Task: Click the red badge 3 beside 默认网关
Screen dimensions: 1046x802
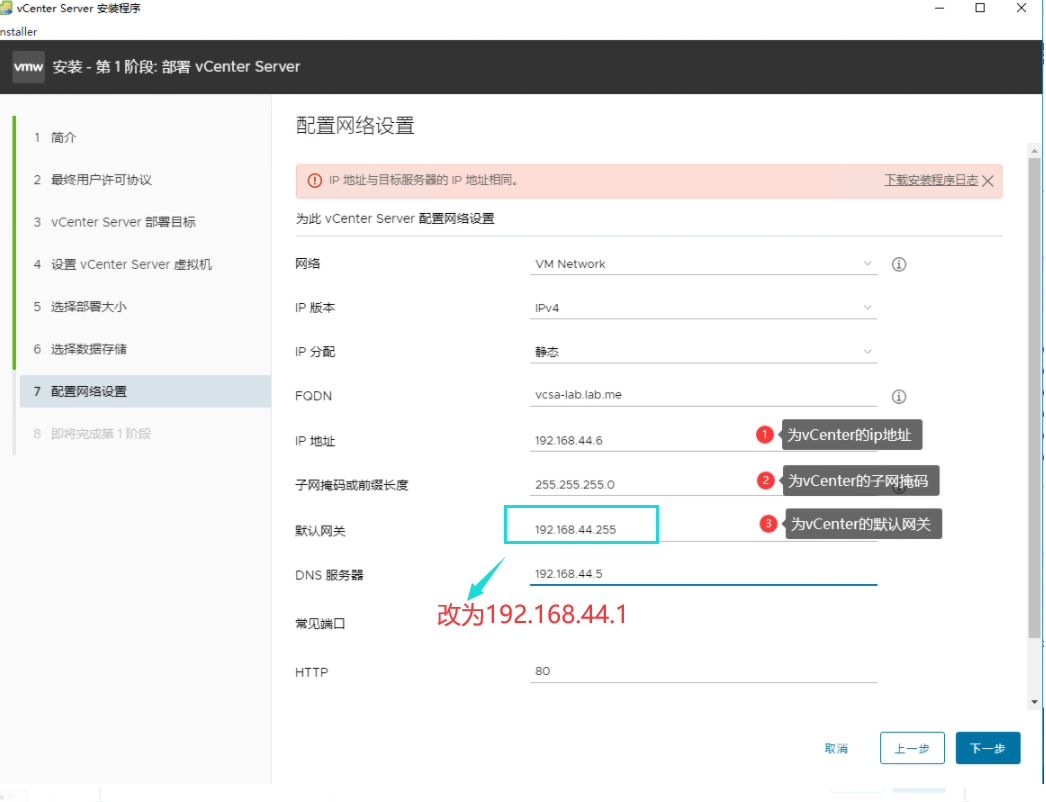Action: pyautogui.click(x=766, y=523)
